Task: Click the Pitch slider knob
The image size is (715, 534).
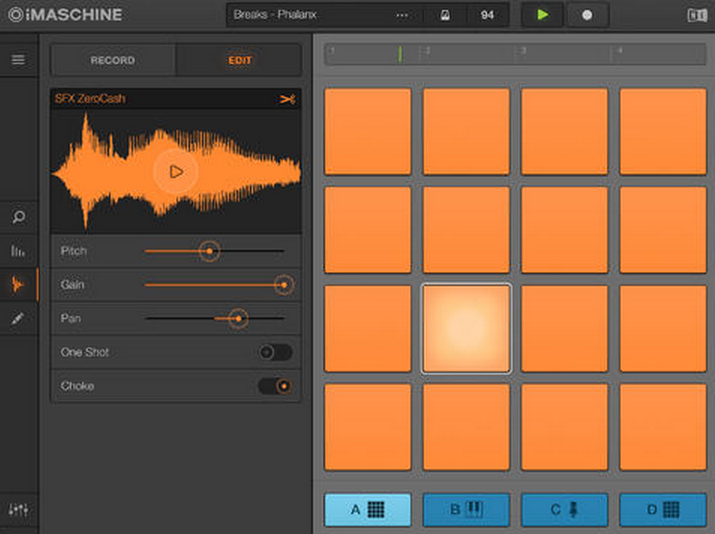Action: [x=209, y=251]
